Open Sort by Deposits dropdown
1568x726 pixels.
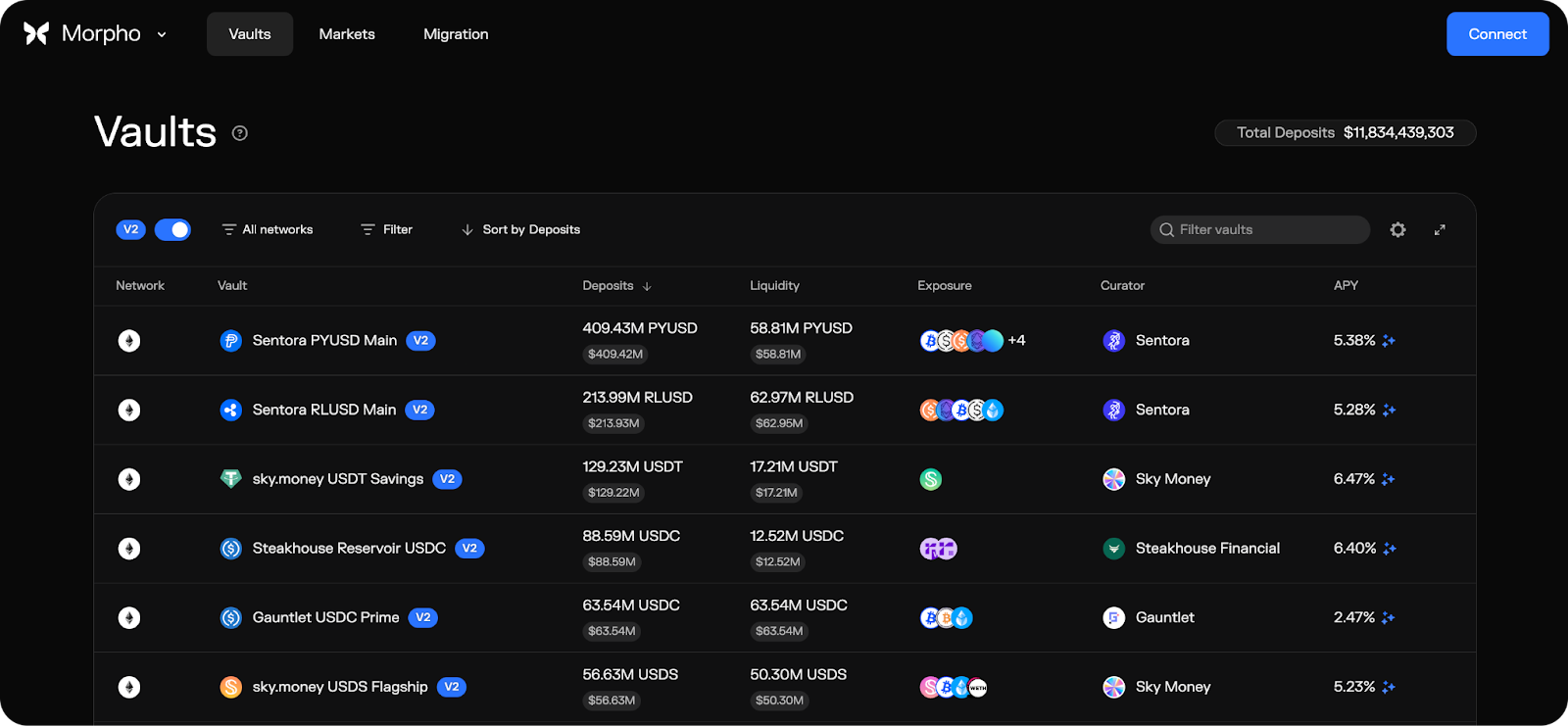coord(520,229)
